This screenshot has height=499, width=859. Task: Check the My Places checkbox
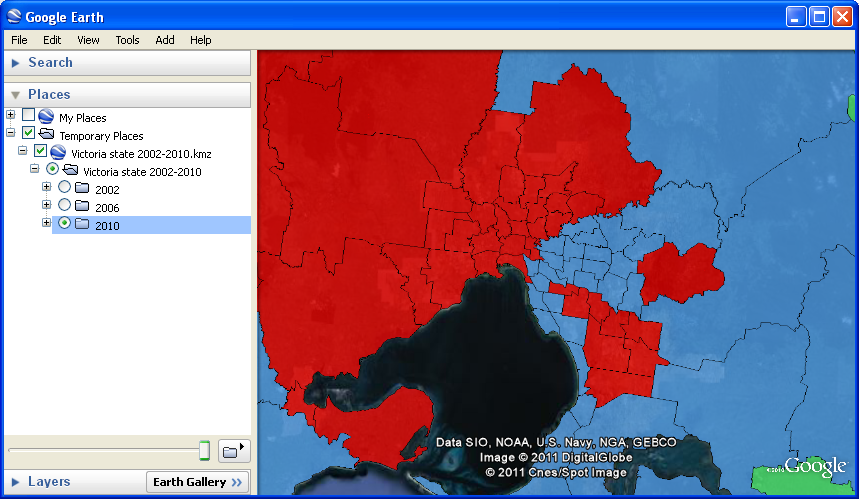28,114
